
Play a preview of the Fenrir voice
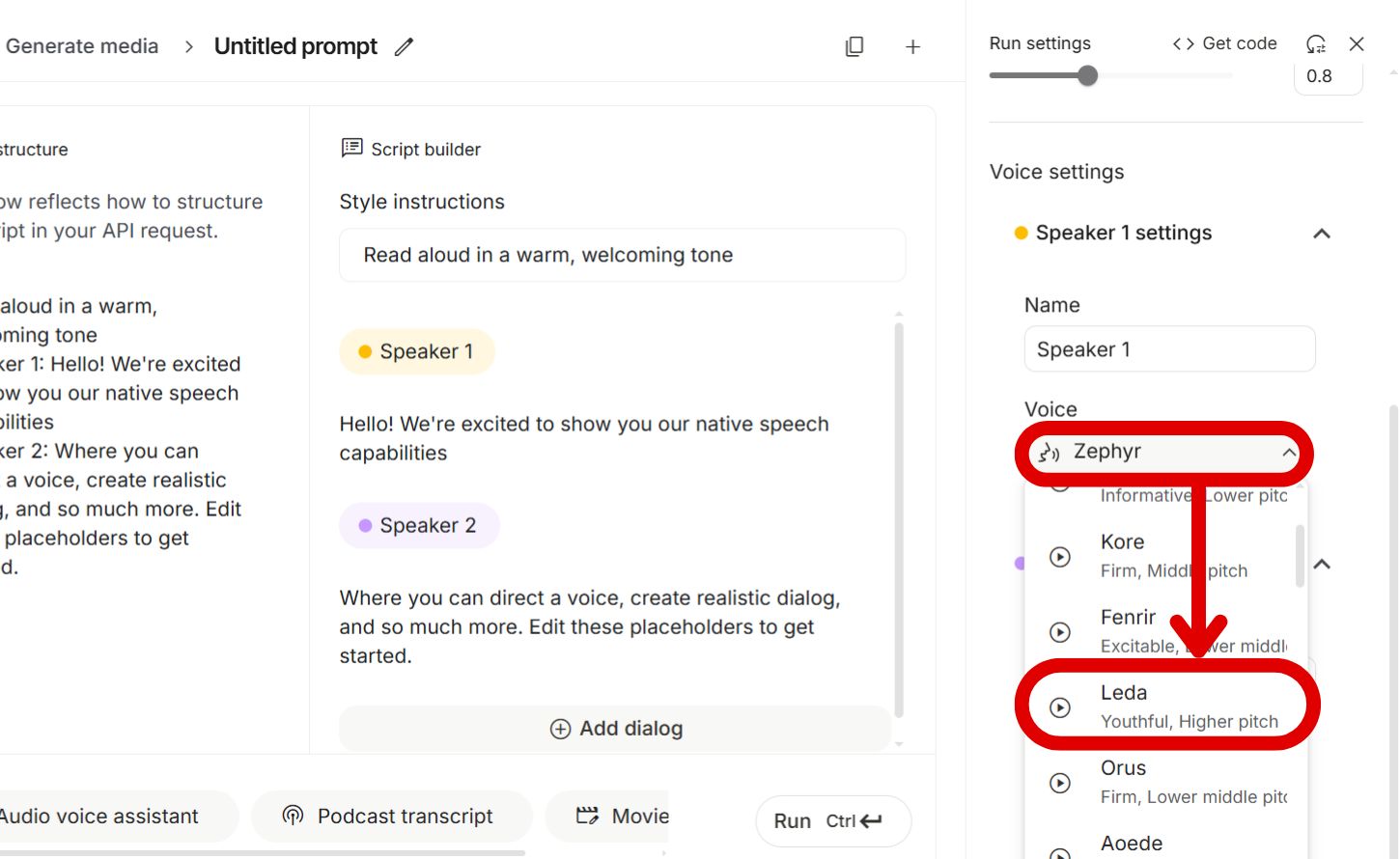pos(1059,632)
